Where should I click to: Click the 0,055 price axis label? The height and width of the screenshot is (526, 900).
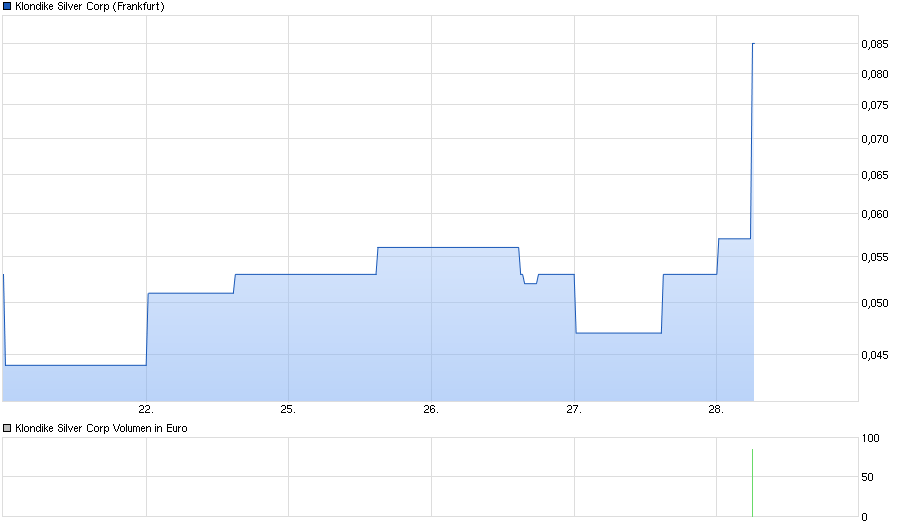[x=876, y=257]
